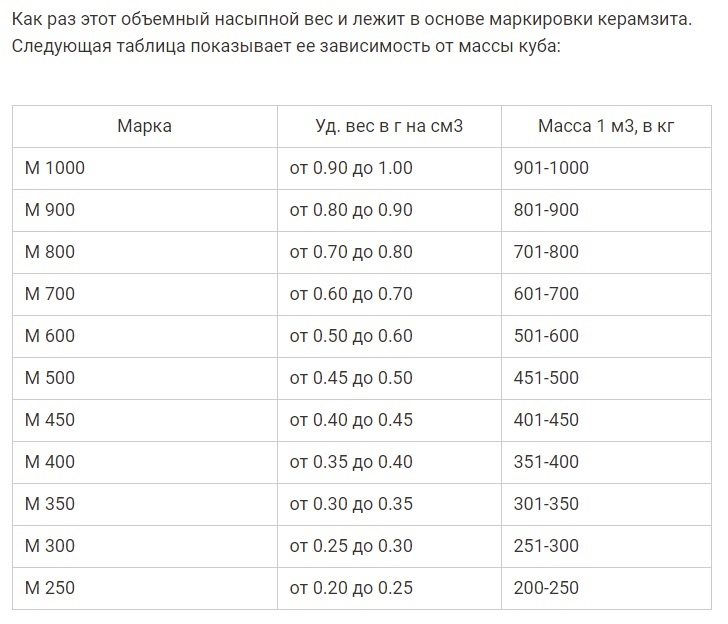Click the line starting "Следующая таблица показывает"
This screenshot has height=624, width=728.
pyautogui.click(x=285, y=46)
